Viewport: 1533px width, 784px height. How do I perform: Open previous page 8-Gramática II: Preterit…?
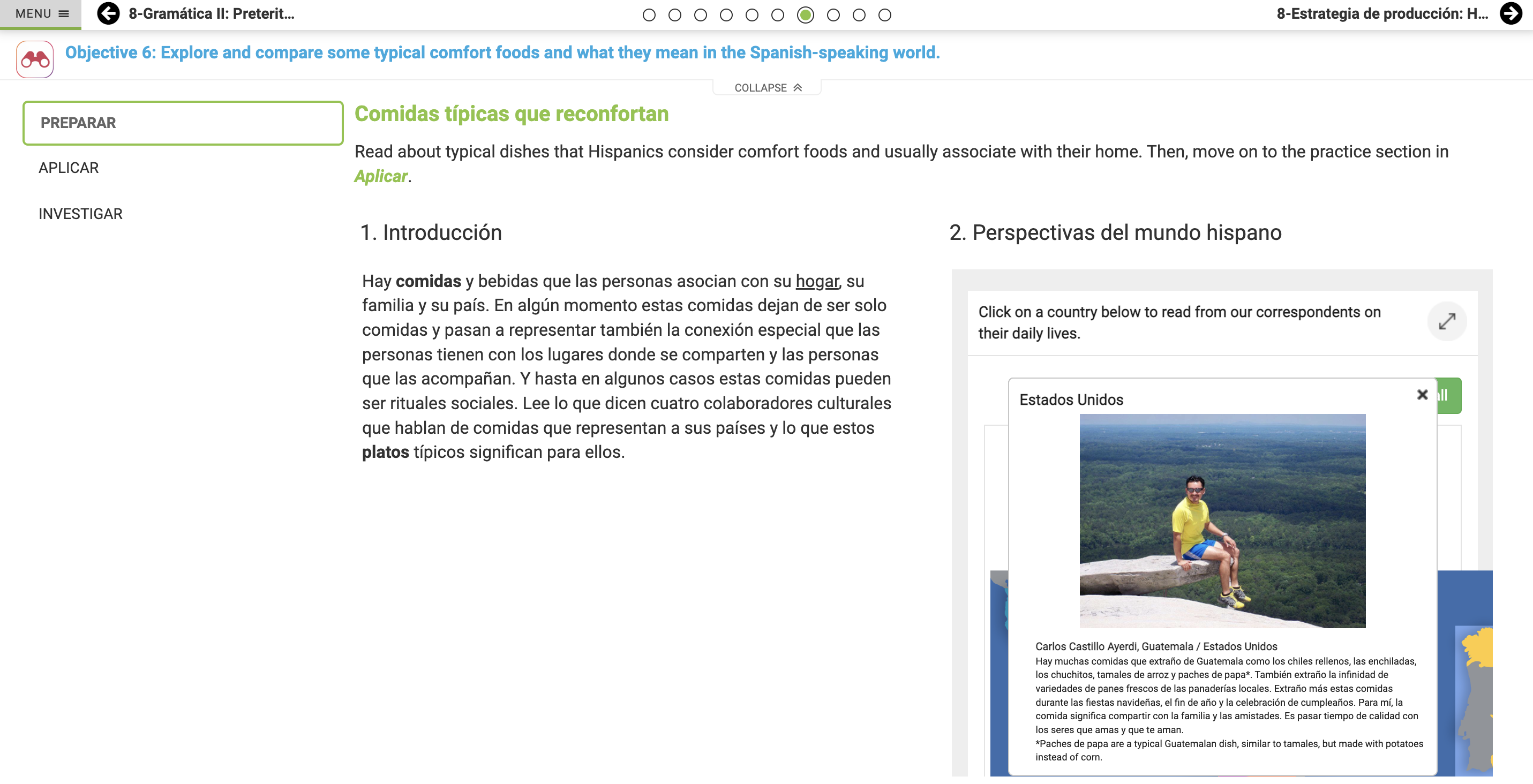pyautogui.click(x=211, y=14)
